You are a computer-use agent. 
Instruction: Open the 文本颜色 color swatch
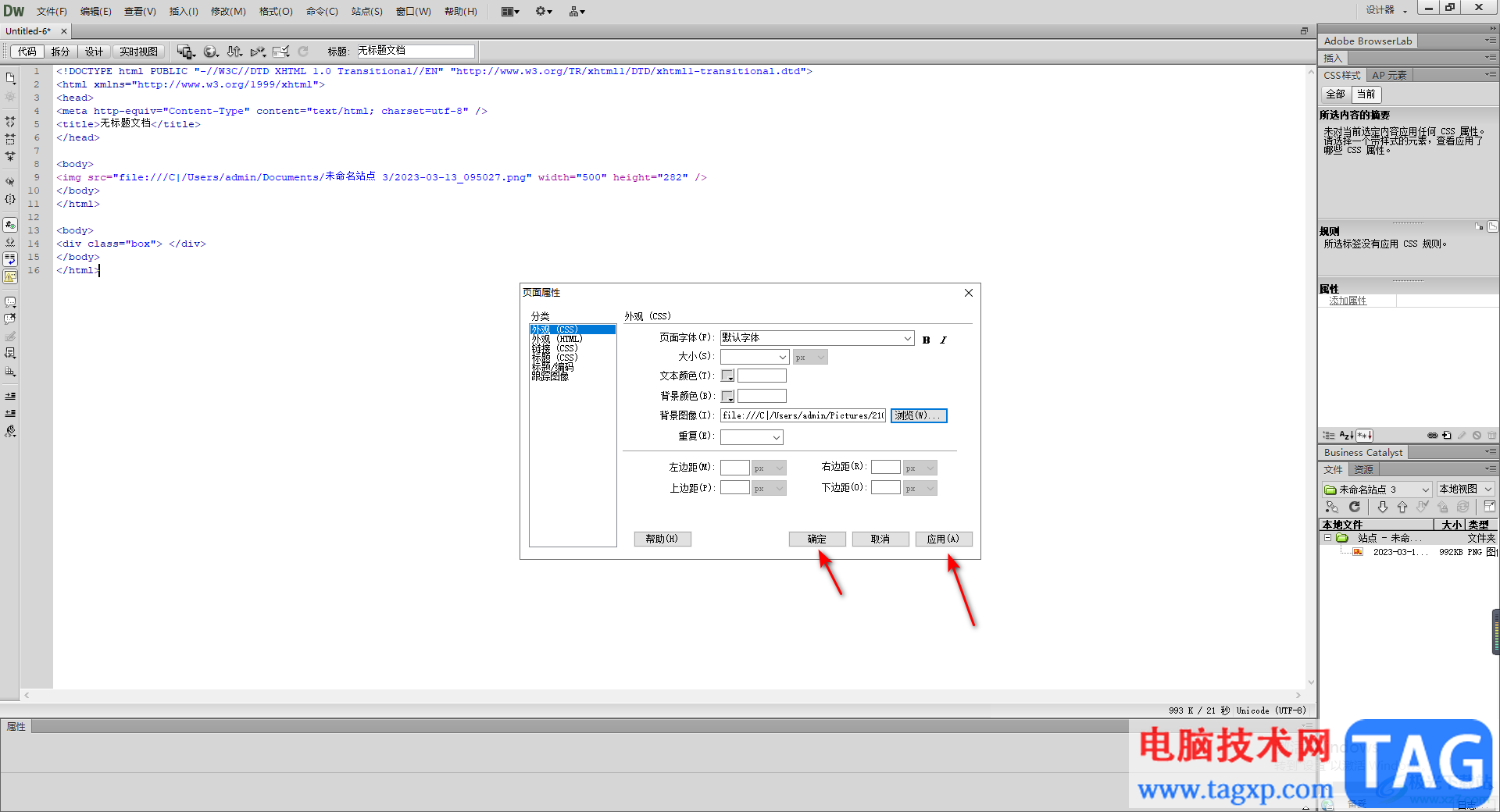(x=727, y=376)
